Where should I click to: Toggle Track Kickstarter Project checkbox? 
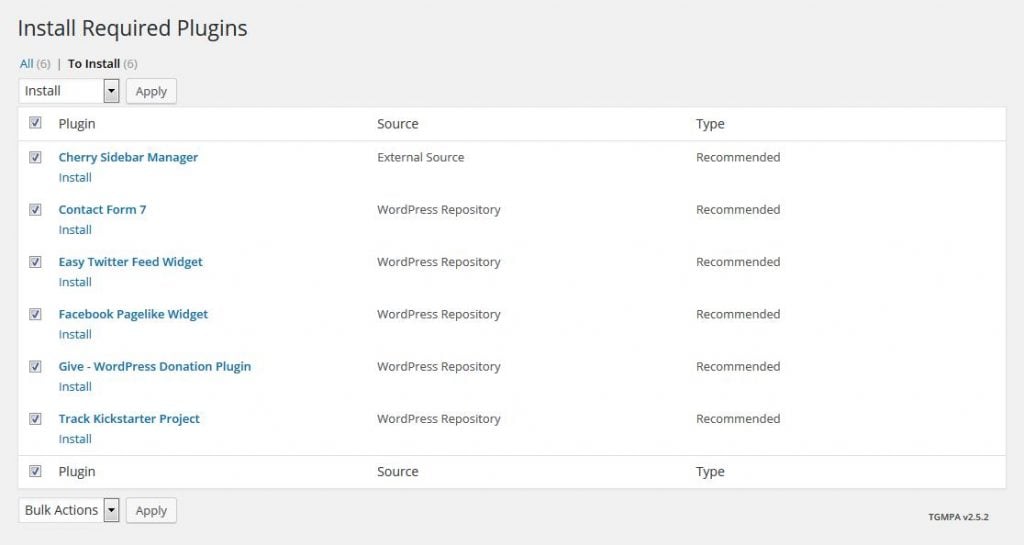tap(36, 419)
